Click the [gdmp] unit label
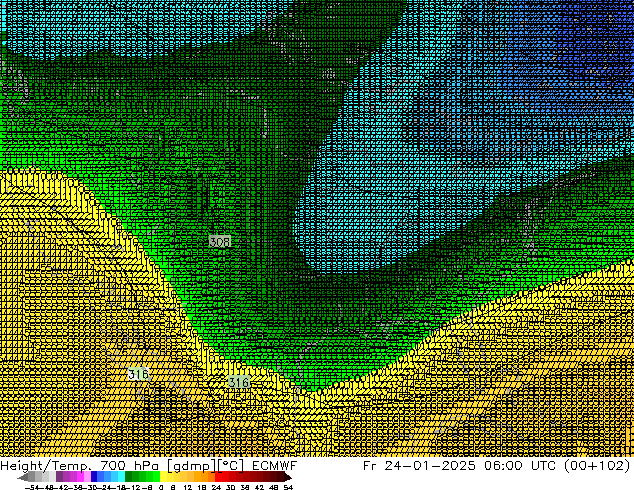The width and height of the screenshot is (634, 490). (191, 466)
